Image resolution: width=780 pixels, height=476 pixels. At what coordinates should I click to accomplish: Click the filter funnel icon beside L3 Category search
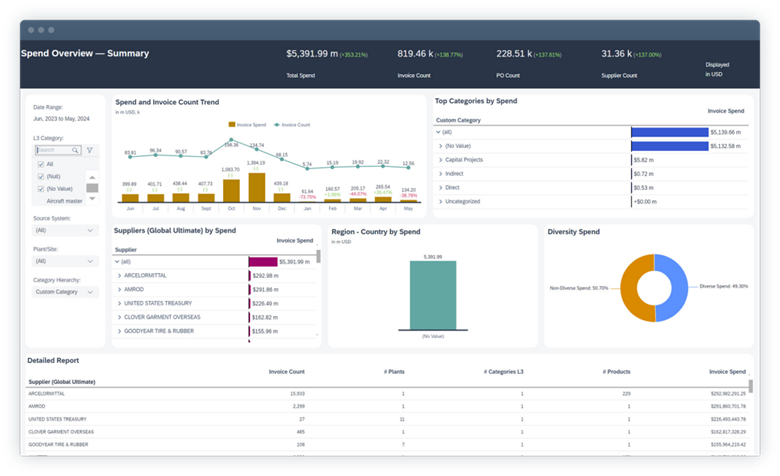[89, 150]
